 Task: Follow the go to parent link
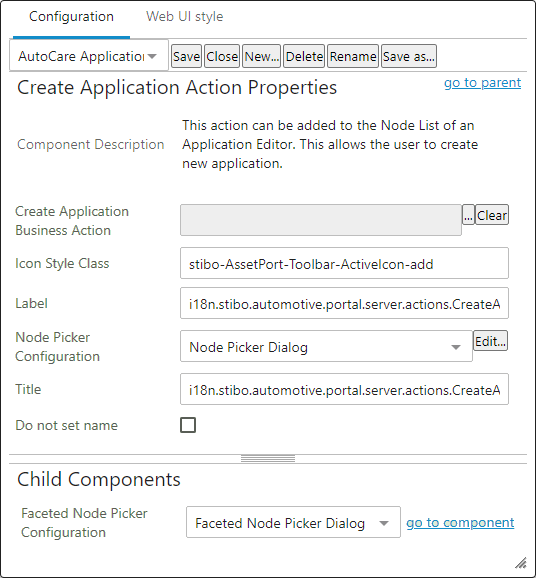coord(482,83)
